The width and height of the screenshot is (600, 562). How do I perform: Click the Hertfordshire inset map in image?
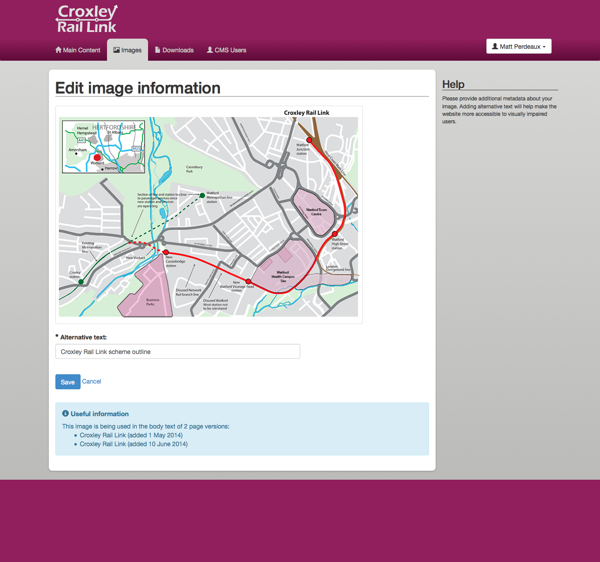102,147
